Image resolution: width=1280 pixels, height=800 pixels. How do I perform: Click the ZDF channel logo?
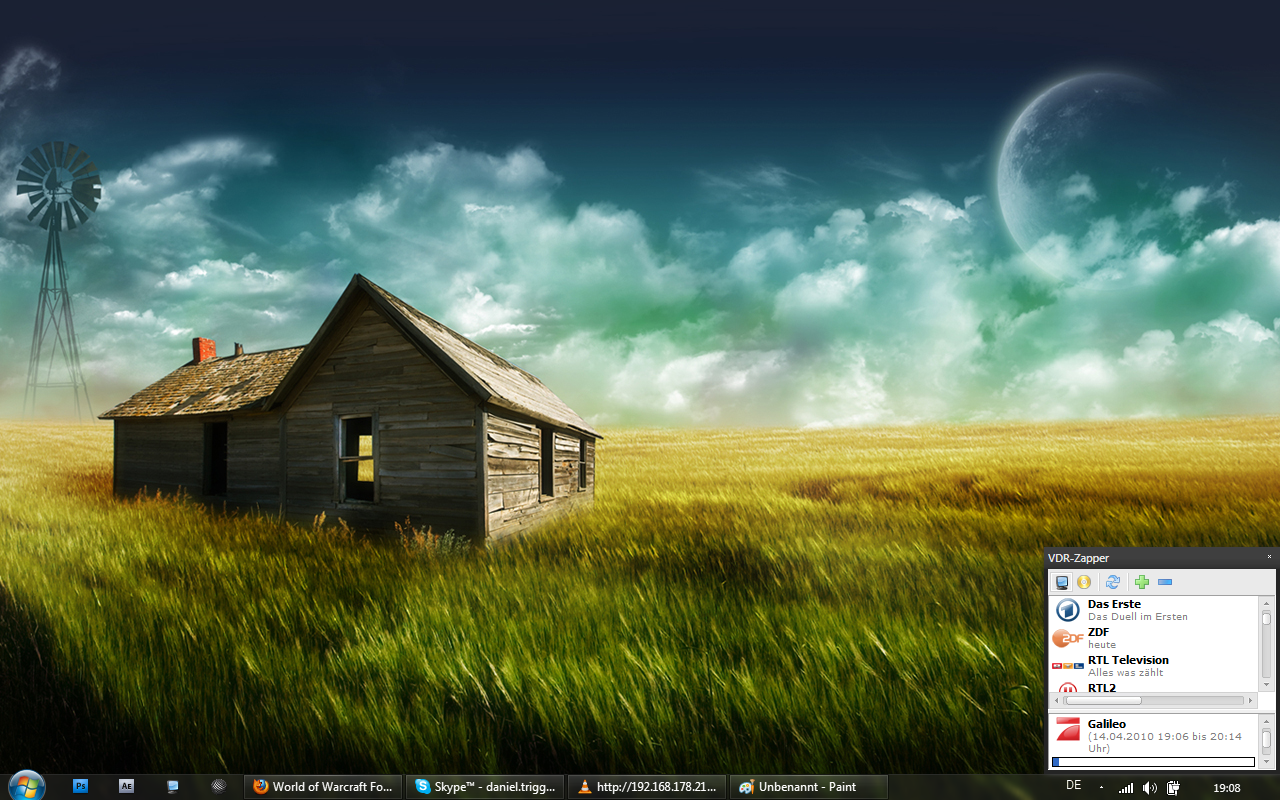point(1068,638)
